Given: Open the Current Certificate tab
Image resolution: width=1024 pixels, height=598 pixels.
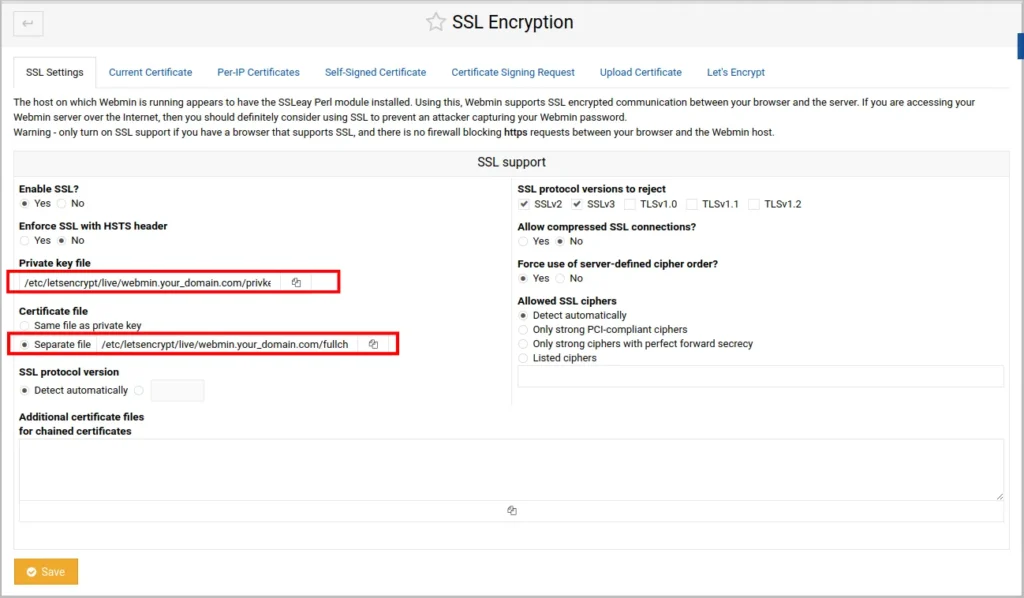Looking at the screenshot, I should 150,72.
